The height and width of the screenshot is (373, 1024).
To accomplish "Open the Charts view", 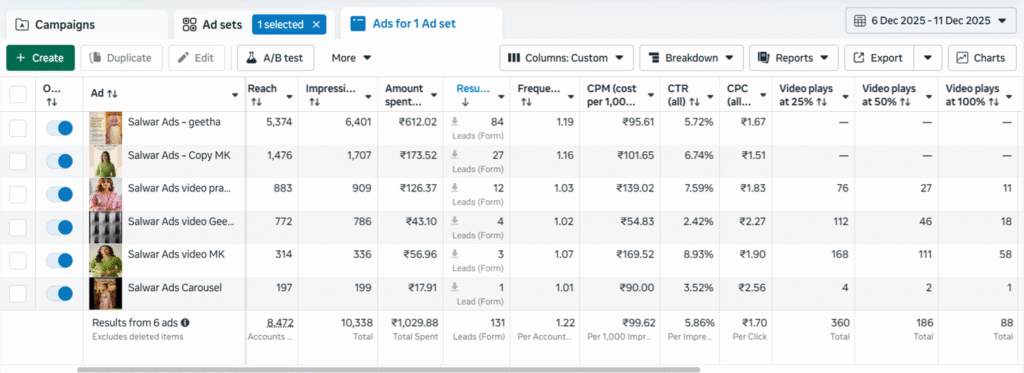I will pos(982,57).
